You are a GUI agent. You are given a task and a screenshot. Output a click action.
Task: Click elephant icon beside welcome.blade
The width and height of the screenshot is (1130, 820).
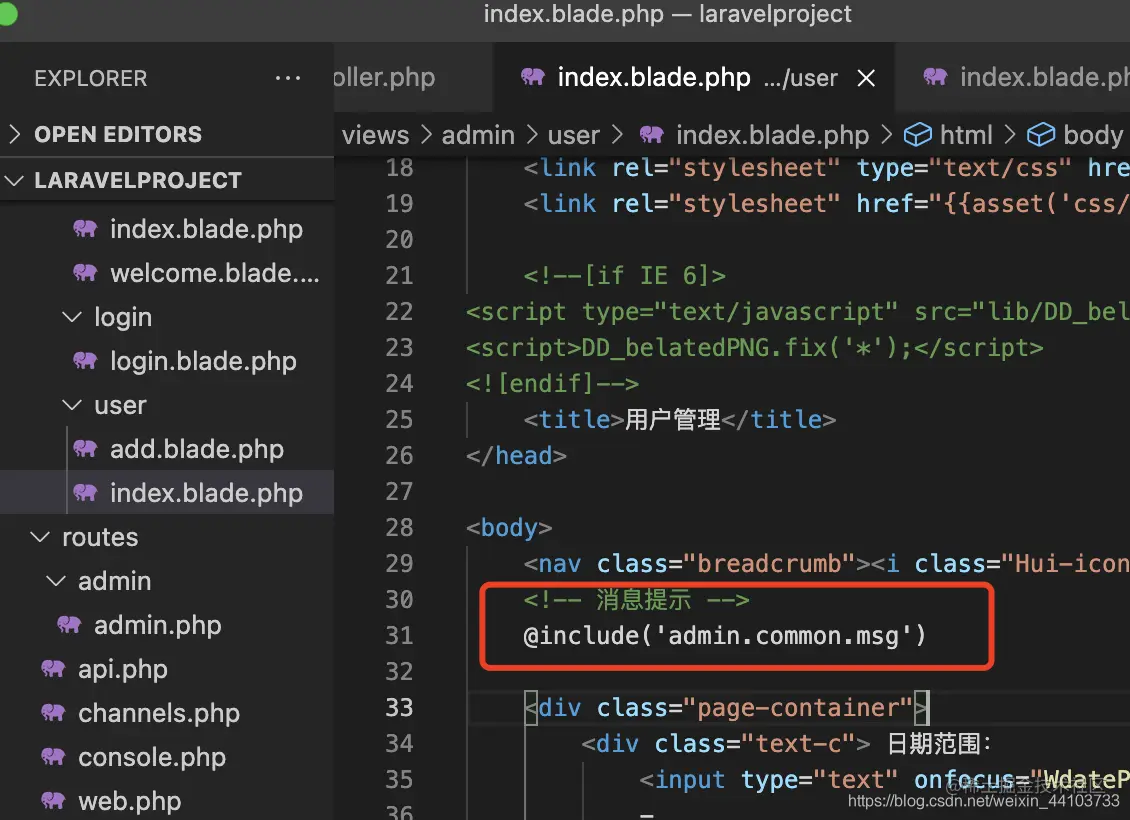click(x=85, y=272)
